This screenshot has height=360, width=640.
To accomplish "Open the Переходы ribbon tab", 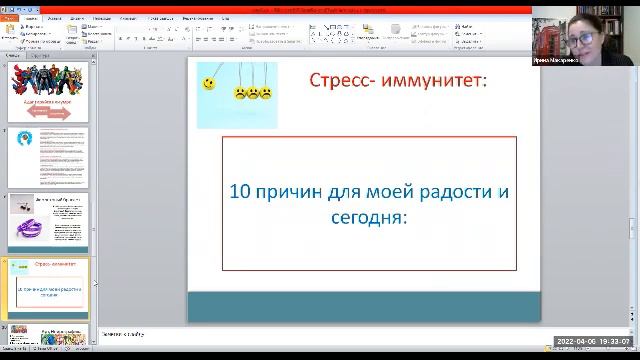I will (102, 18).
